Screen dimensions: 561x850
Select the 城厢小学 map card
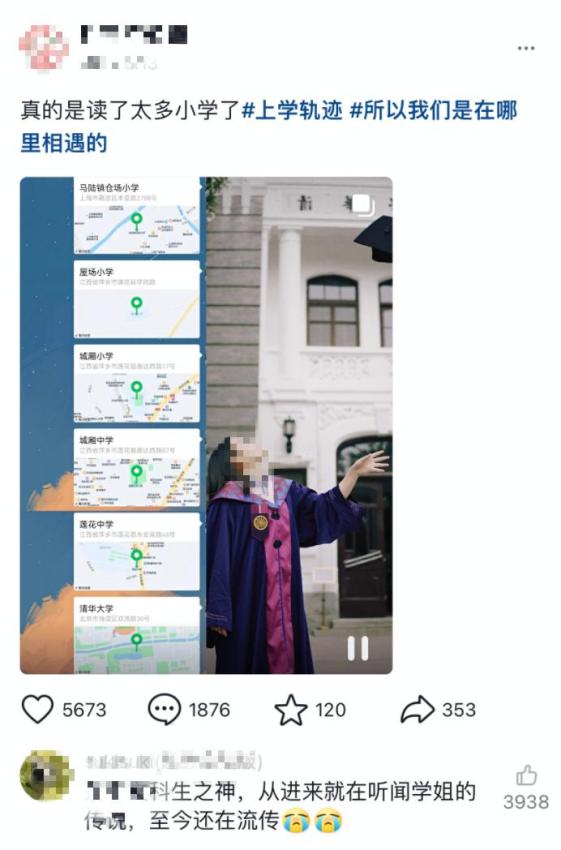coord(137,384)
